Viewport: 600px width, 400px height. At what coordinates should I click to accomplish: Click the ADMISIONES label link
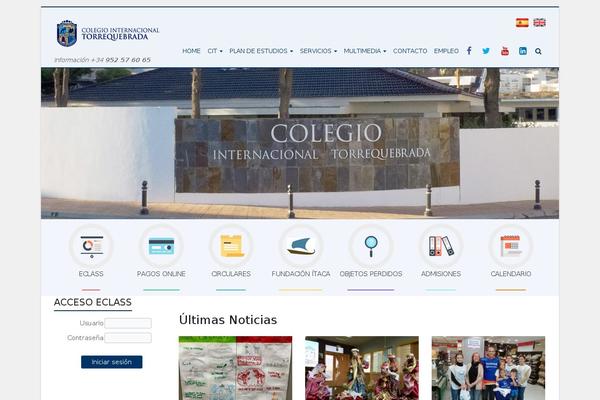pyautogui.click(x=441, y=274)
